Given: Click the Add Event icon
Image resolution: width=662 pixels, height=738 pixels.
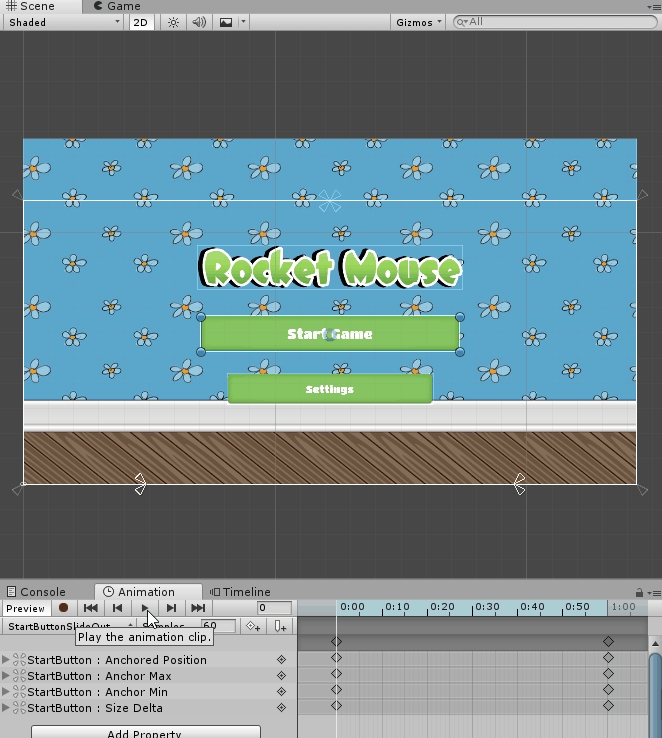Looking at the screenshot, I should coord(280,627).
